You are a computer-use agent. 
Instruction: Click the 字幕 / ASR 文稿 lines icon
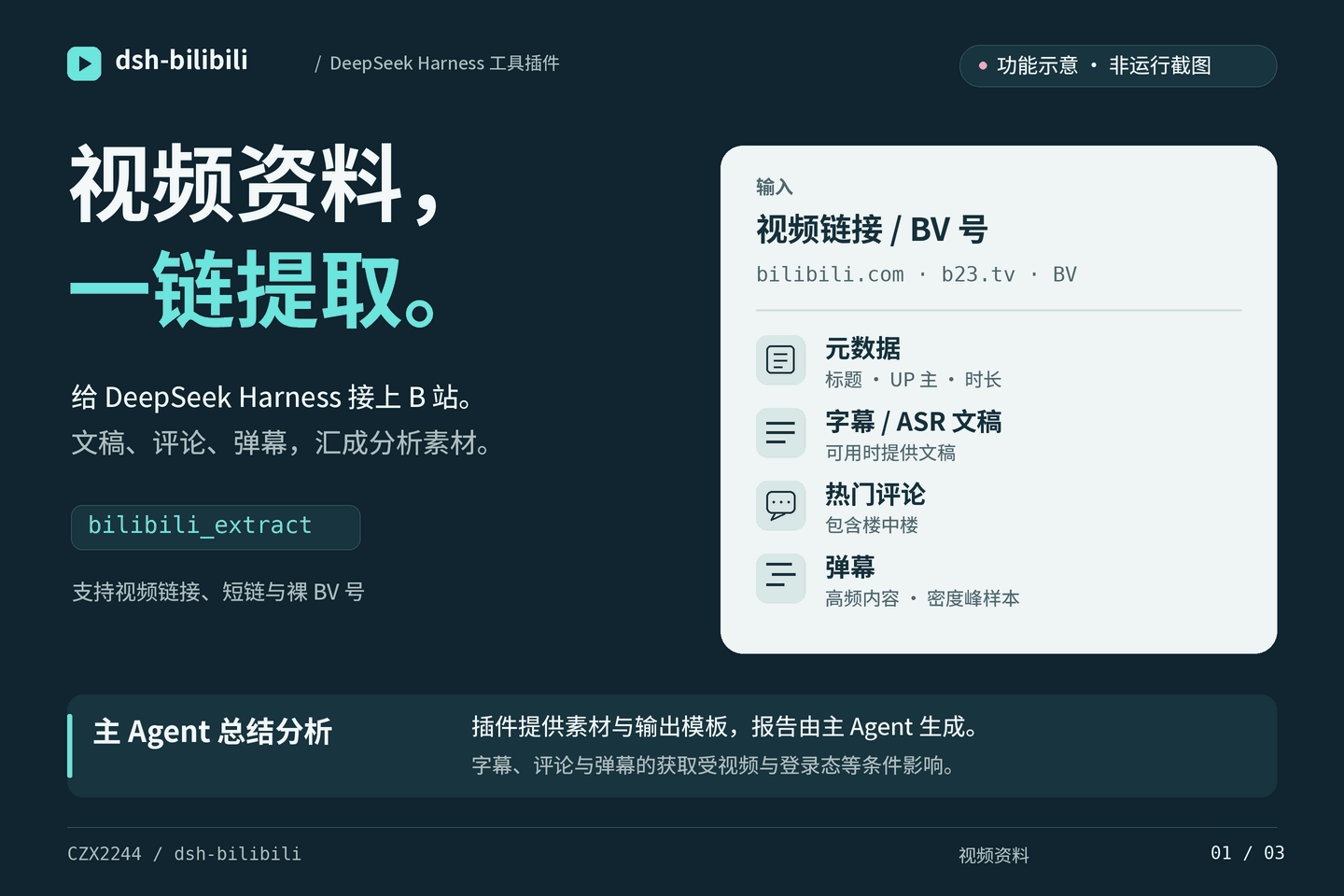click(780, 432)
